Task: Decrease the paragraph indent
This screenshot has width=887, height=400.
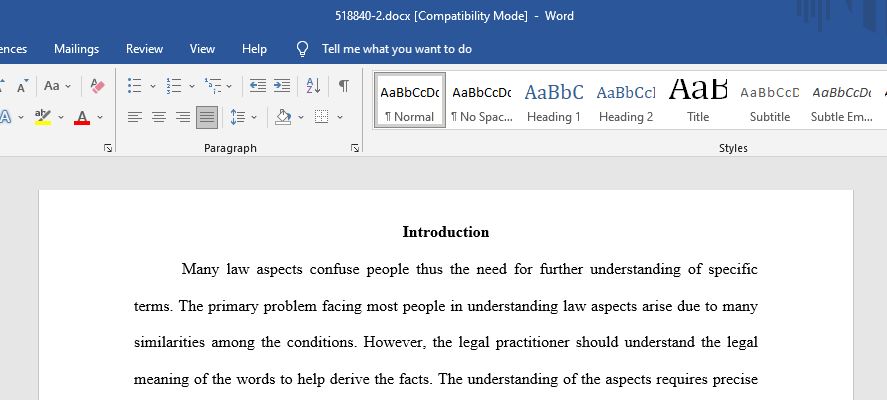Action: 258,86
